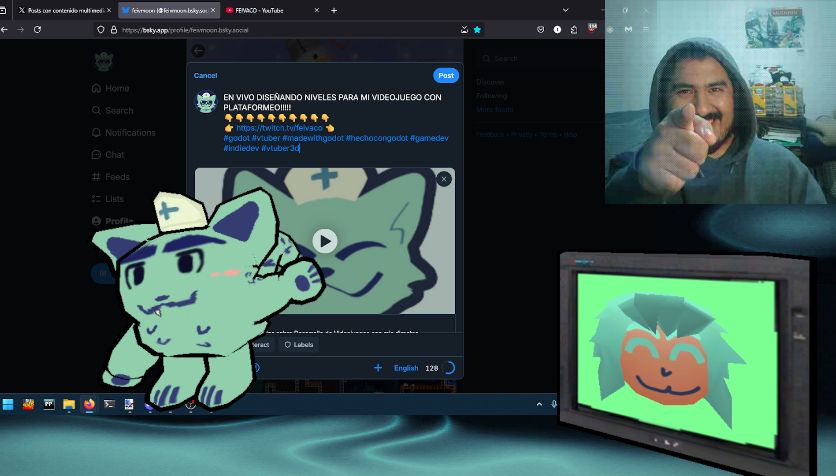Focus the Bluesky Search field on the right

[x=538, y=59]
